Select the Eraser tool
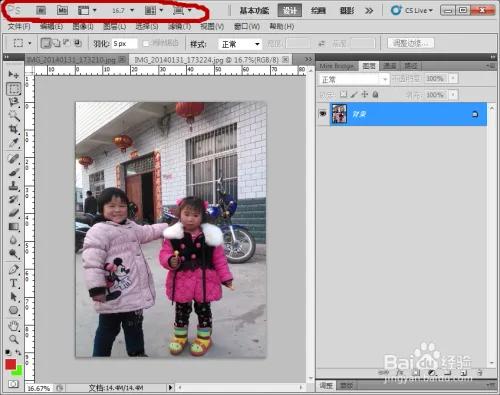 click(13, 213)
